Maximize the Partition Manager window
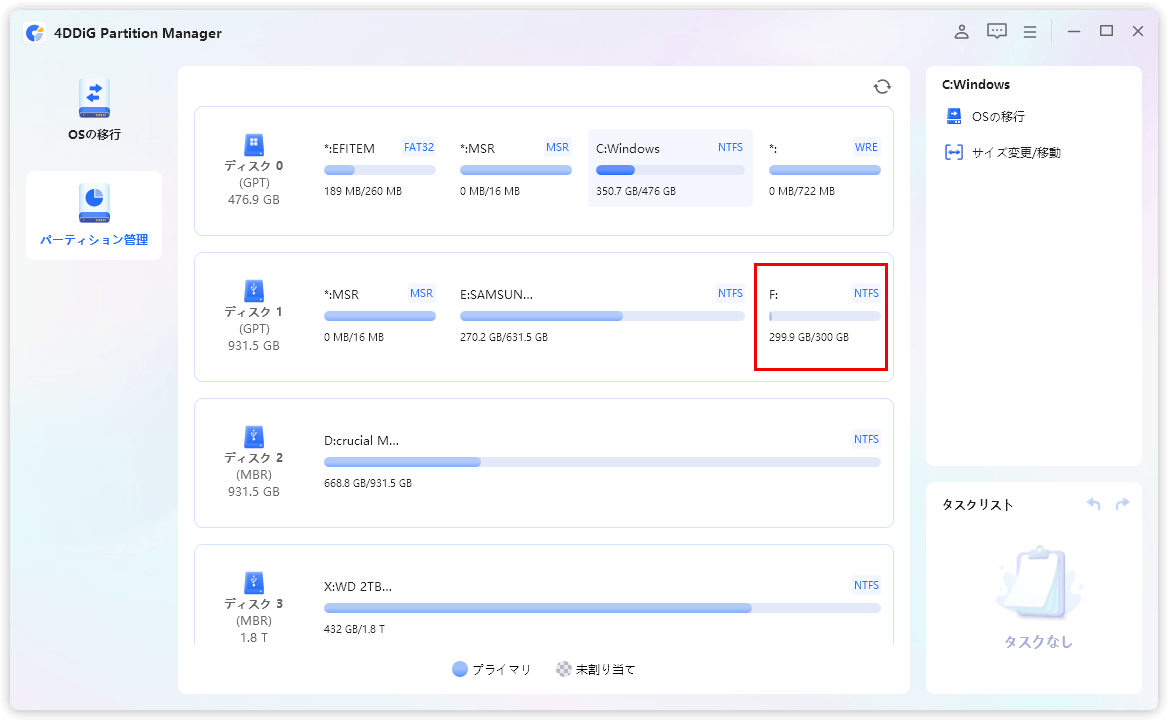Viewport: 1168px width, 720px height. 1106,31
